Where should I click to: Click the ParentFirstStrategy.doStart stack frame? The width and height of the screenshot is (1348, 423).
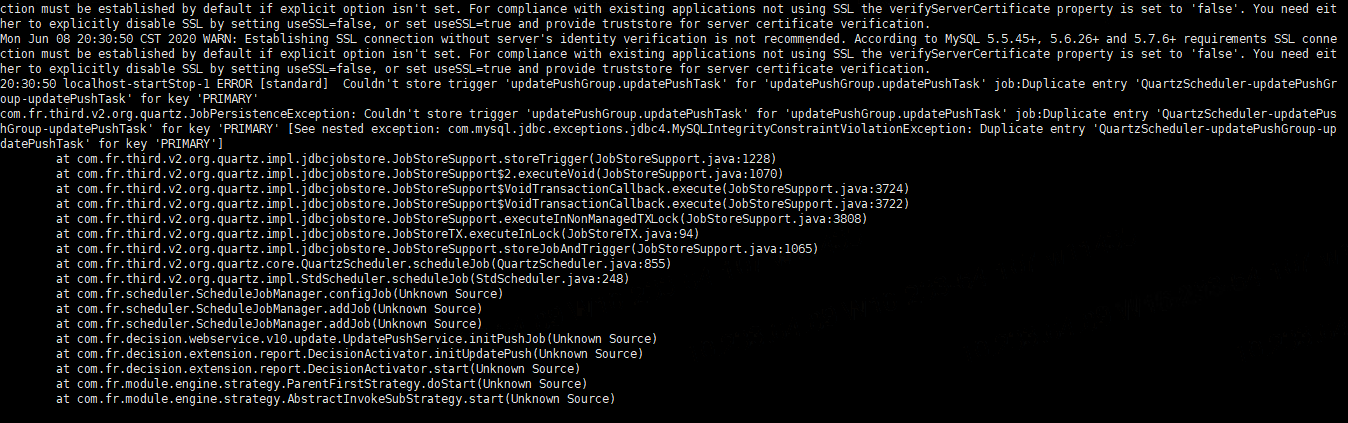pyautogui.click(x=321, y=383)
